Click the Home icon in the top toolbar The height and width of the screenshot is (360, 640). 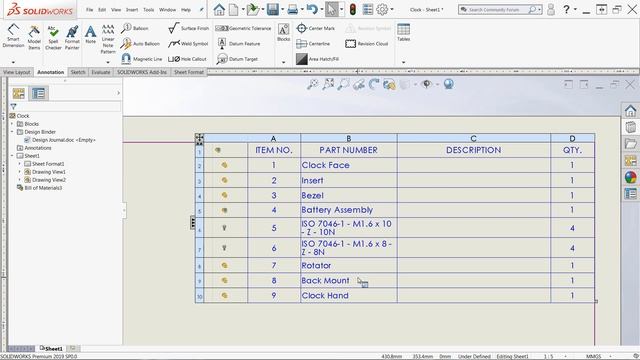point(219,9)
